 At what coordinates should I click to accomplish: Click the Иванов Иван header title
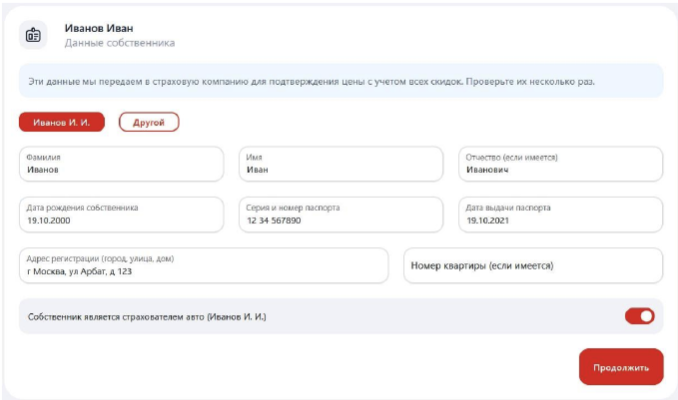99,28
